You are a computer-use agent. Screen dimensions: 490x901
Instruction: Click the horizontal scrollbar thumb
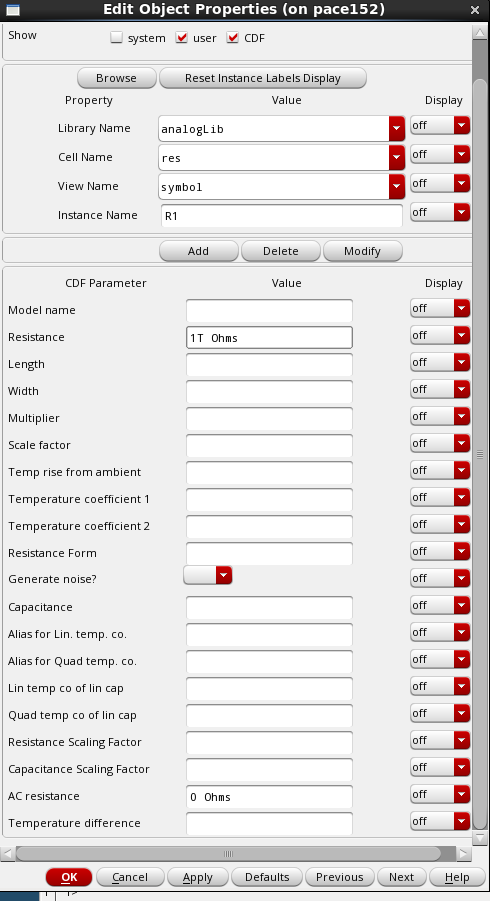(x=229, y=853)
